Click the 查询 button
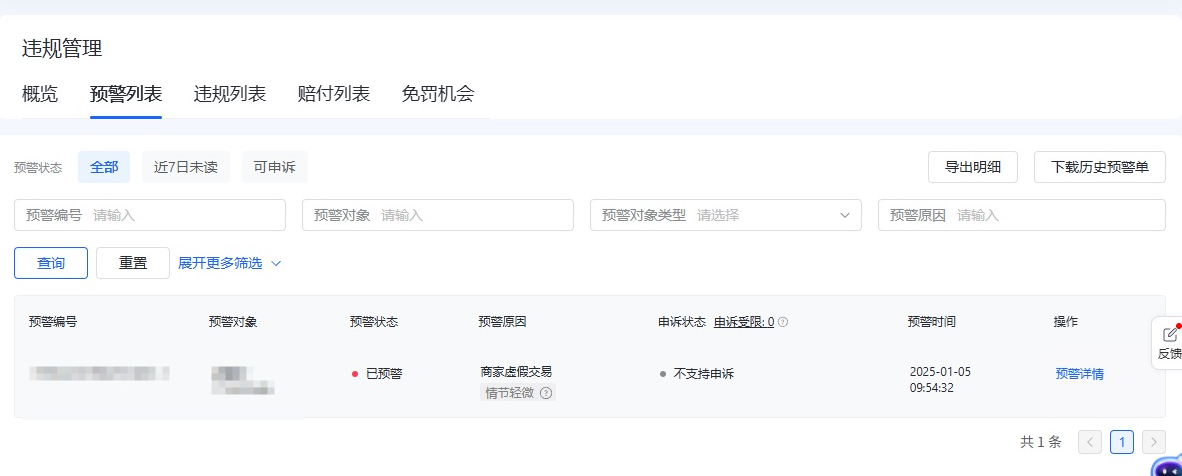The height and width of the screenshot is (476, 1182). tap(51, 263)
